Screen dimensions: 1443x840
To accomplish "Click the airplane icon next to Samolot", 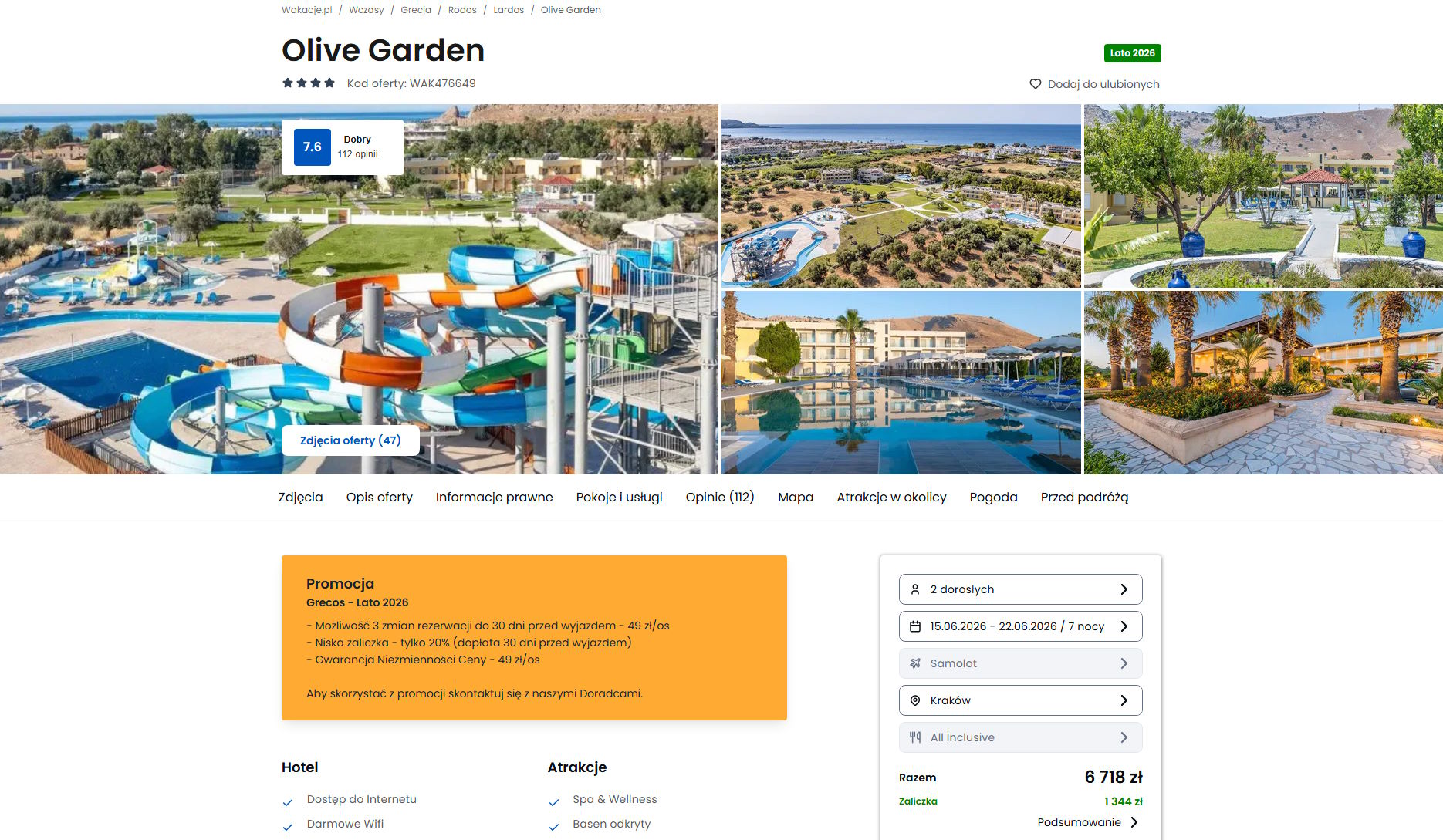I will (x=915, y=663).
